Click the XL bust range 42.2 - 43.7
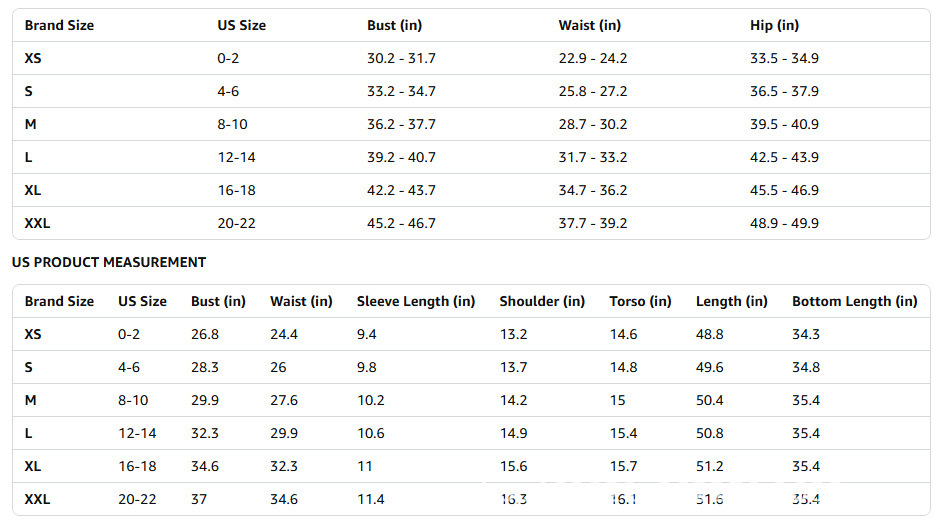This screenshot has width=940, height=529. 401,191
